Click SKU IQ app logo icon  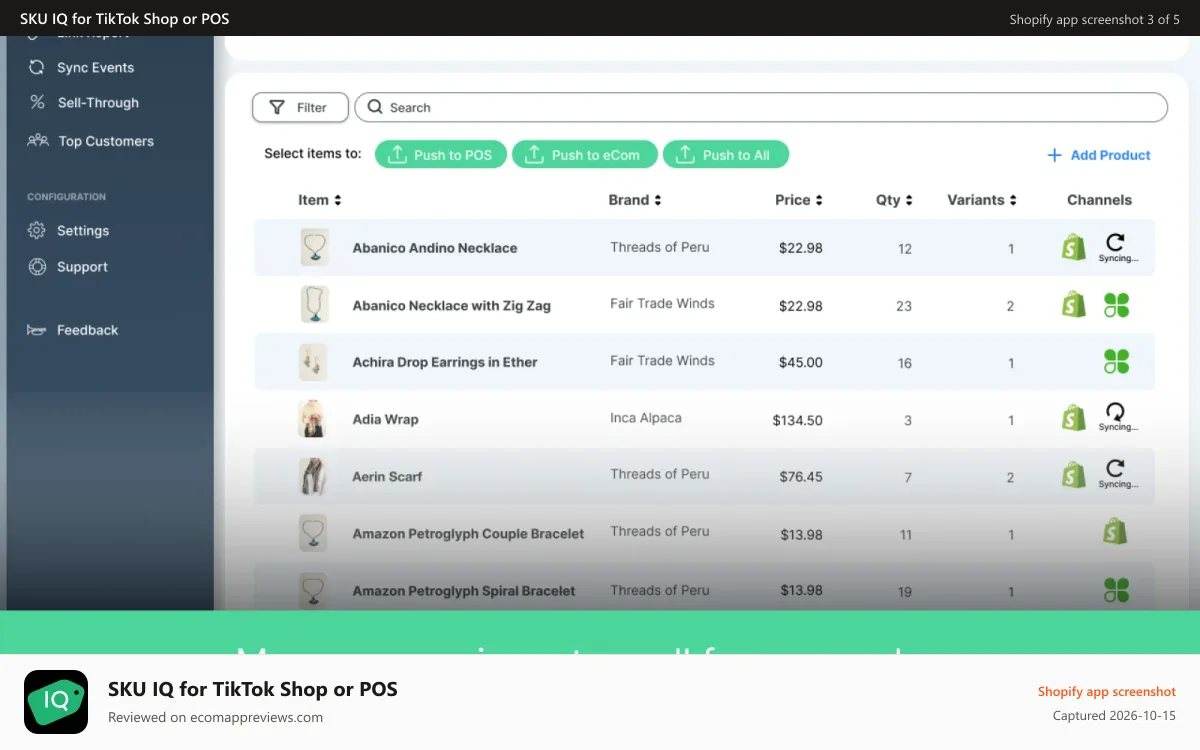pyautogui.click(x=56, y=702)
